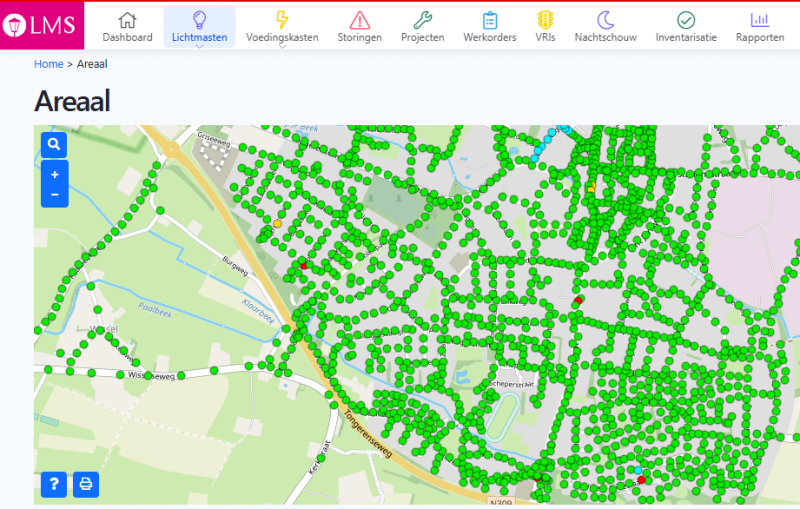Viewport: 800px width, 509px height.
Task: Switch to the Voedingskasten menu item
Action: click(282, 37)
